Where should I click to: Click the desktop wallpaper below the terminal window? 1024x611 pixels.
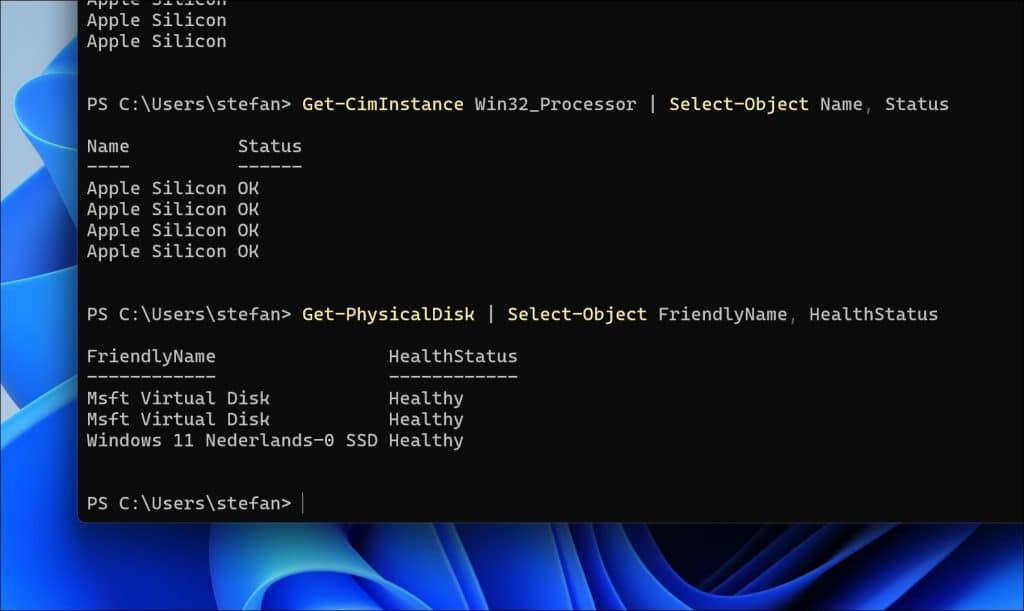(x=600, y=570)
